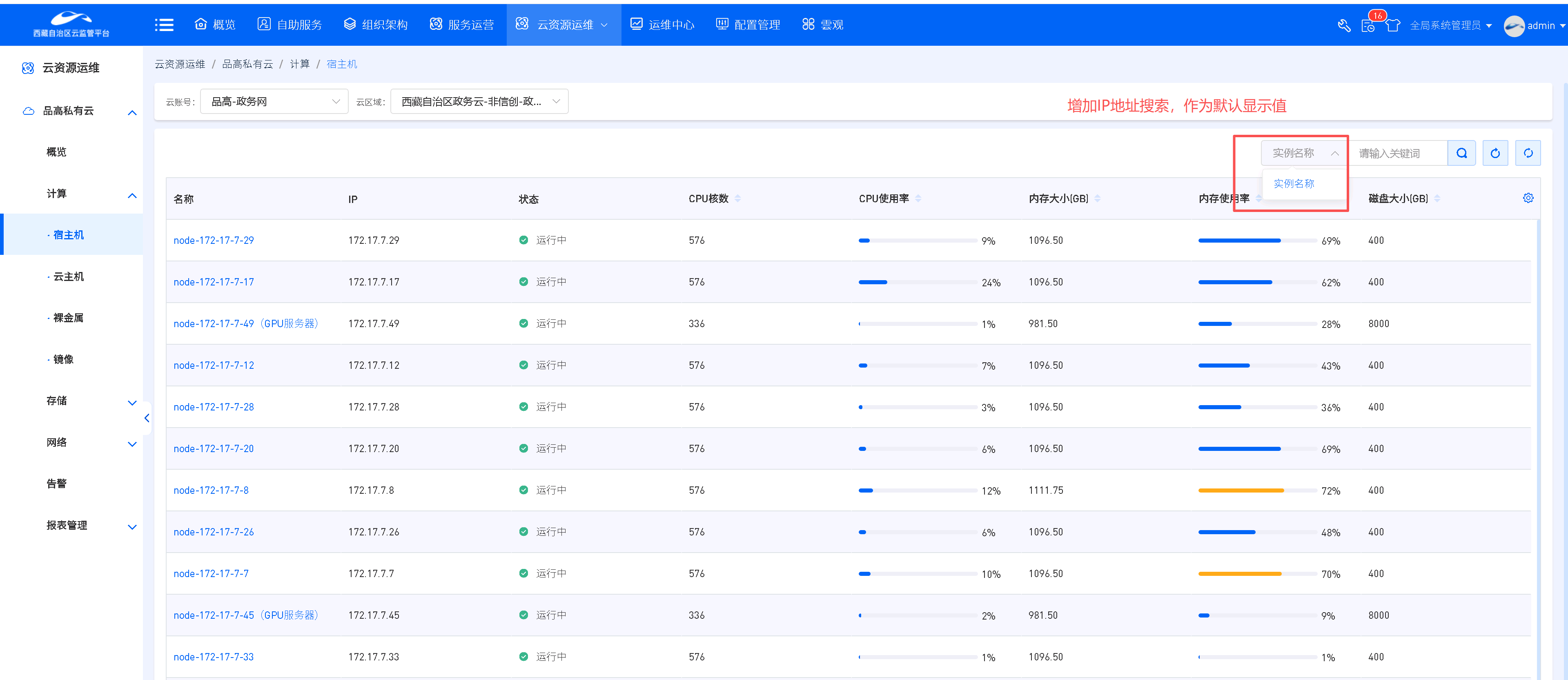Open the 运维中心 top menu
The image size is (1568, 680).
[x=661, y=25]
